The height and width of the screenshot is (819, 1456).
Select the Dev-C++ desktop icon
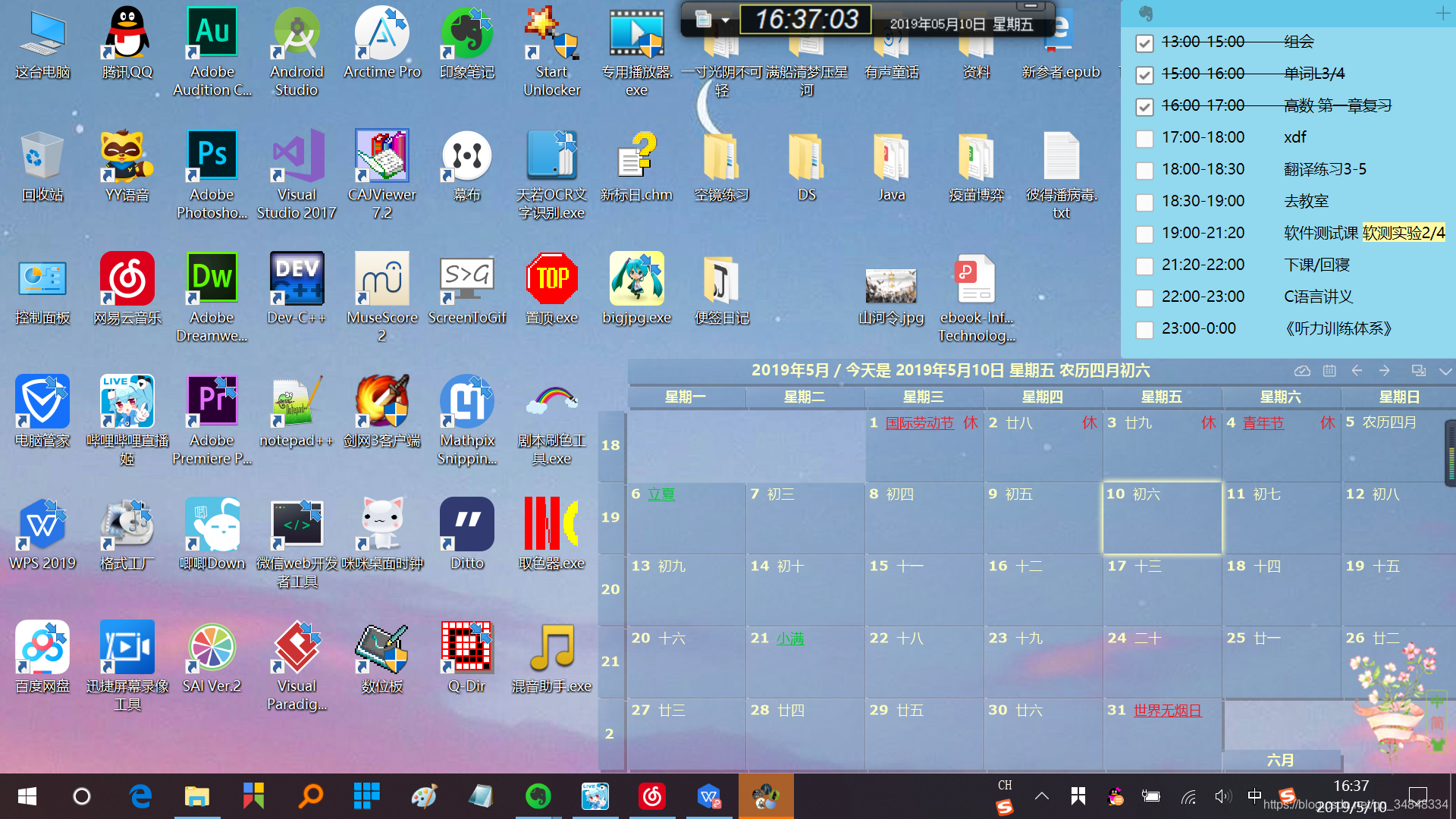[x=297, y=290]
